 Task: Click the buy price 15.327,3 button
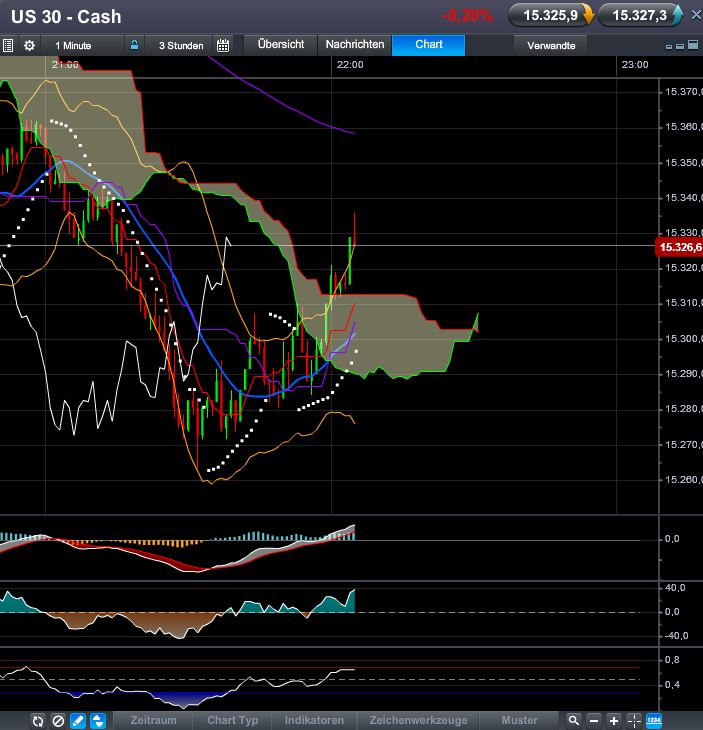640,15
